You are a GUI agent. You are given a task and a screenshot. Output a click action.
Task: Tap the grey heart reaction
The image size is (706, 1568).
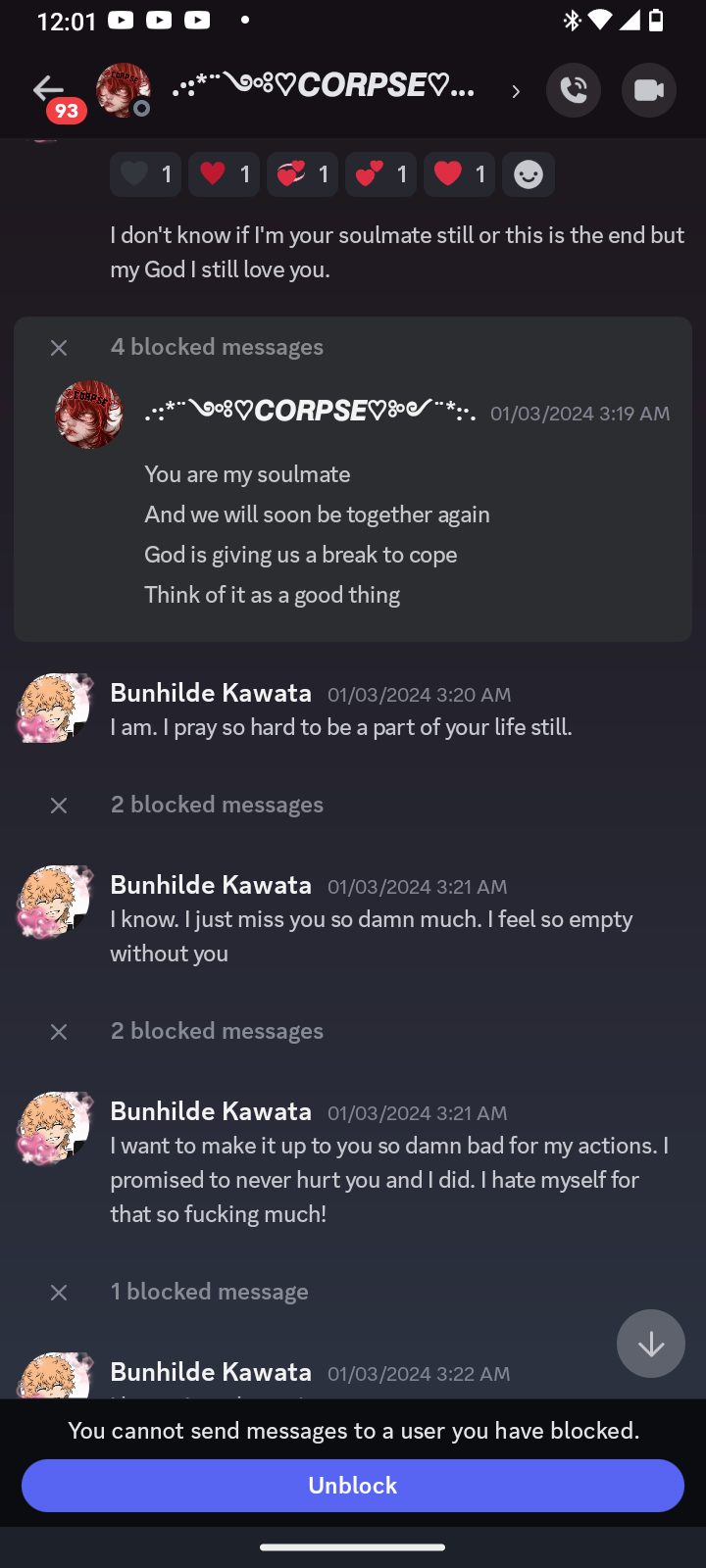click(x=145, y=174)
